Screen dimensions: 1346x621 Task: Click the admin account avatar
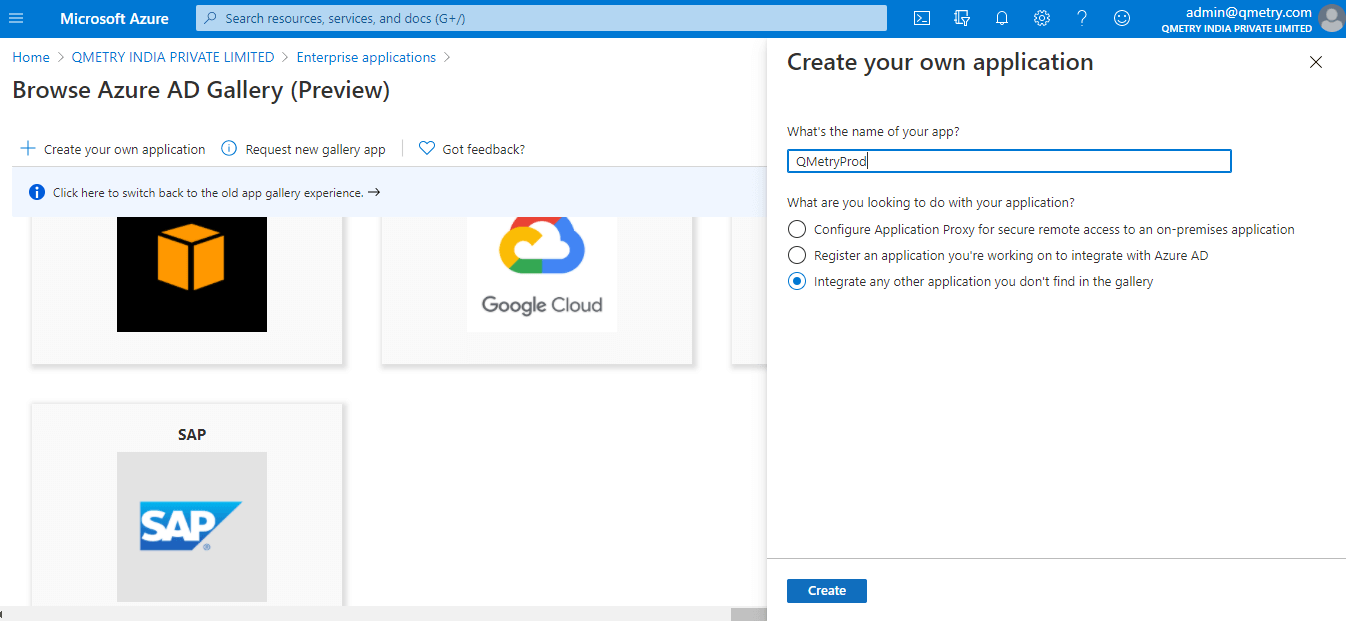[x=1330, y=18]
